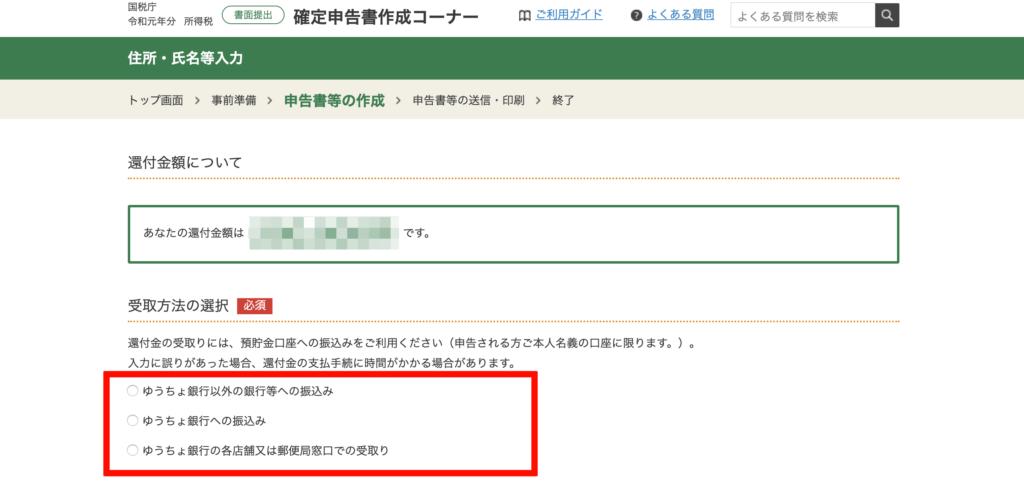Select ゆうちょ銀行以外の銀行等への振込み radio button
This screenshot has width=1024, height=483.
click(x=133, y=391)
